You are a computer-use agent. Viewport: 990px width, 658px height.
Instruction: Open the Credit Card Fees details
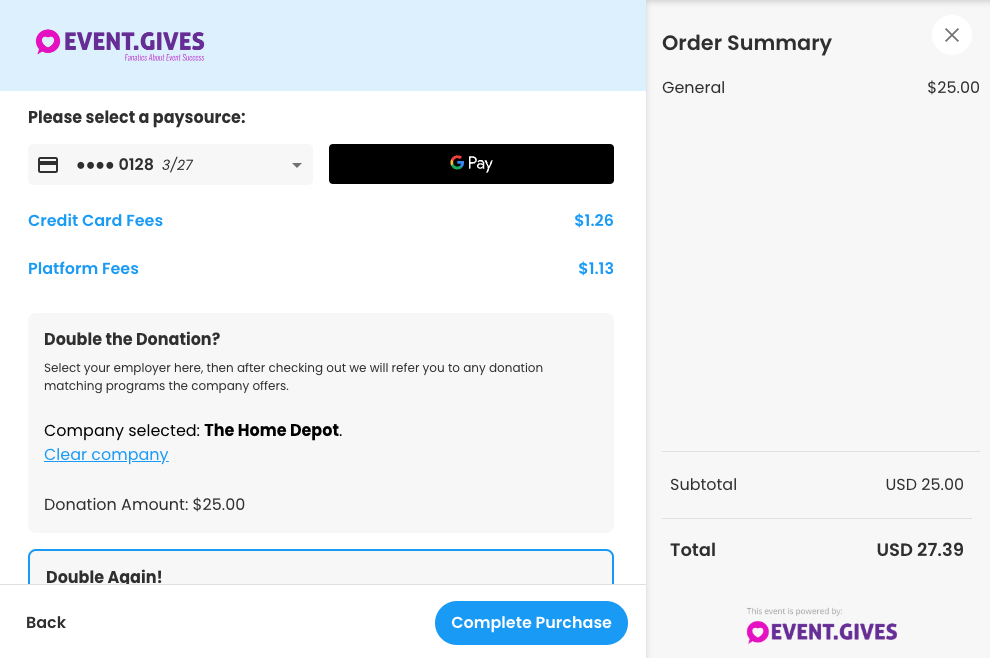point(95,220)
